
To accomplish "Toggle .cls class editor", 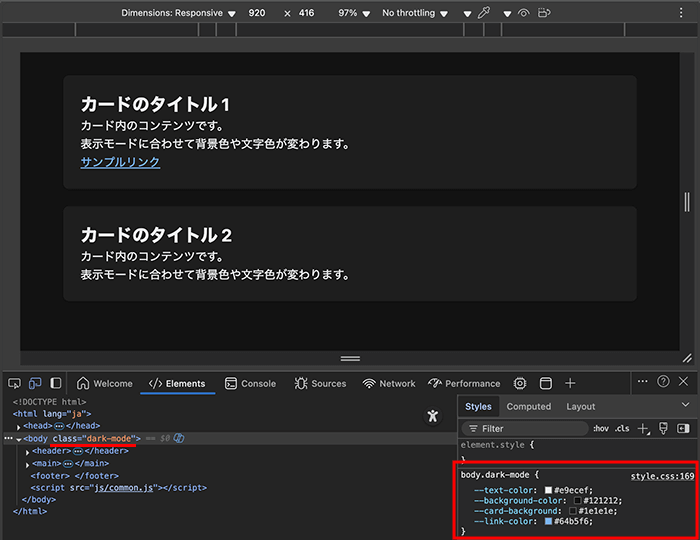I will pyautogui.click(x=622, y=428).
